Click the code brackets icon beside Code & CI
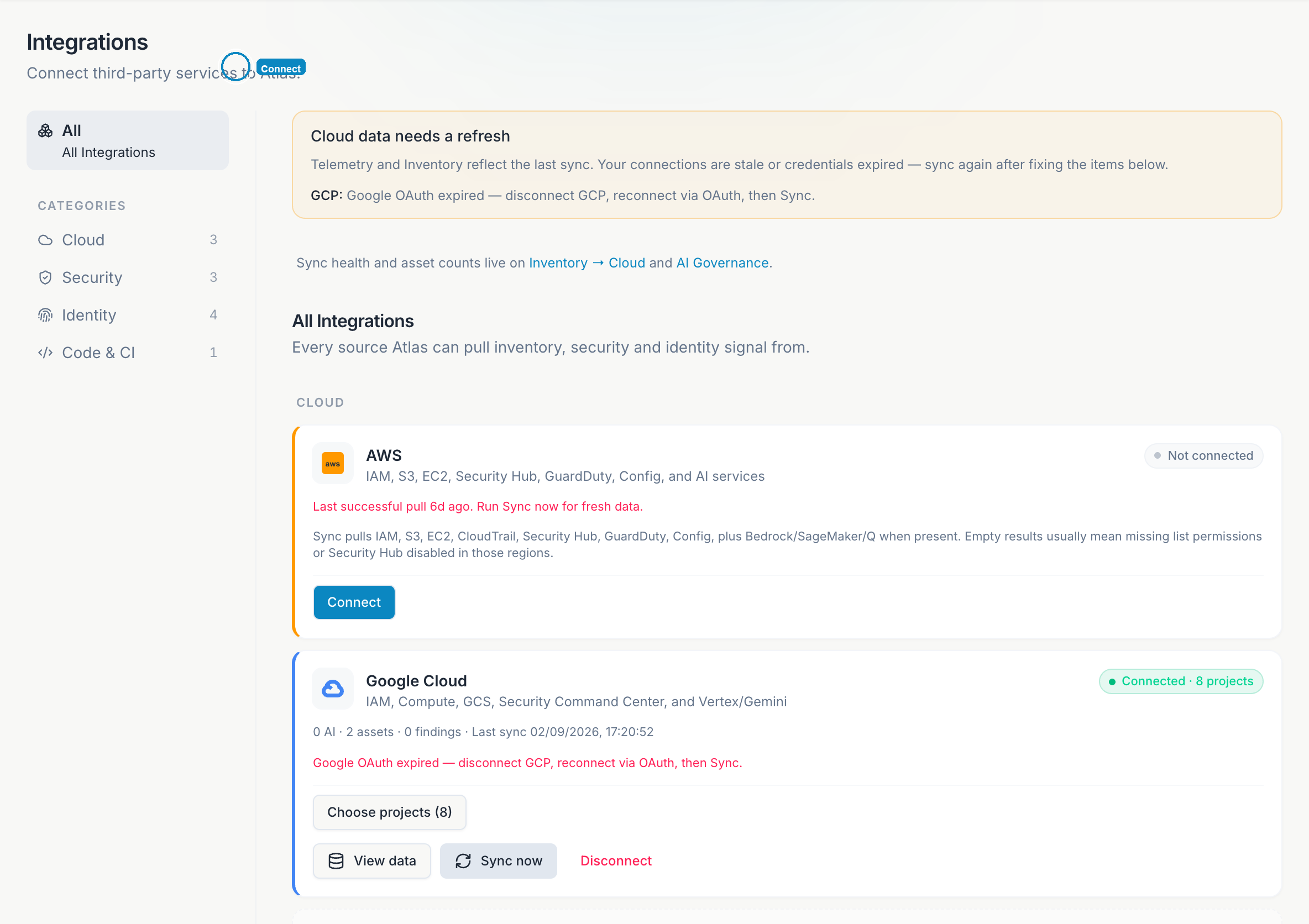The image size is (1309, 924). 46,353
